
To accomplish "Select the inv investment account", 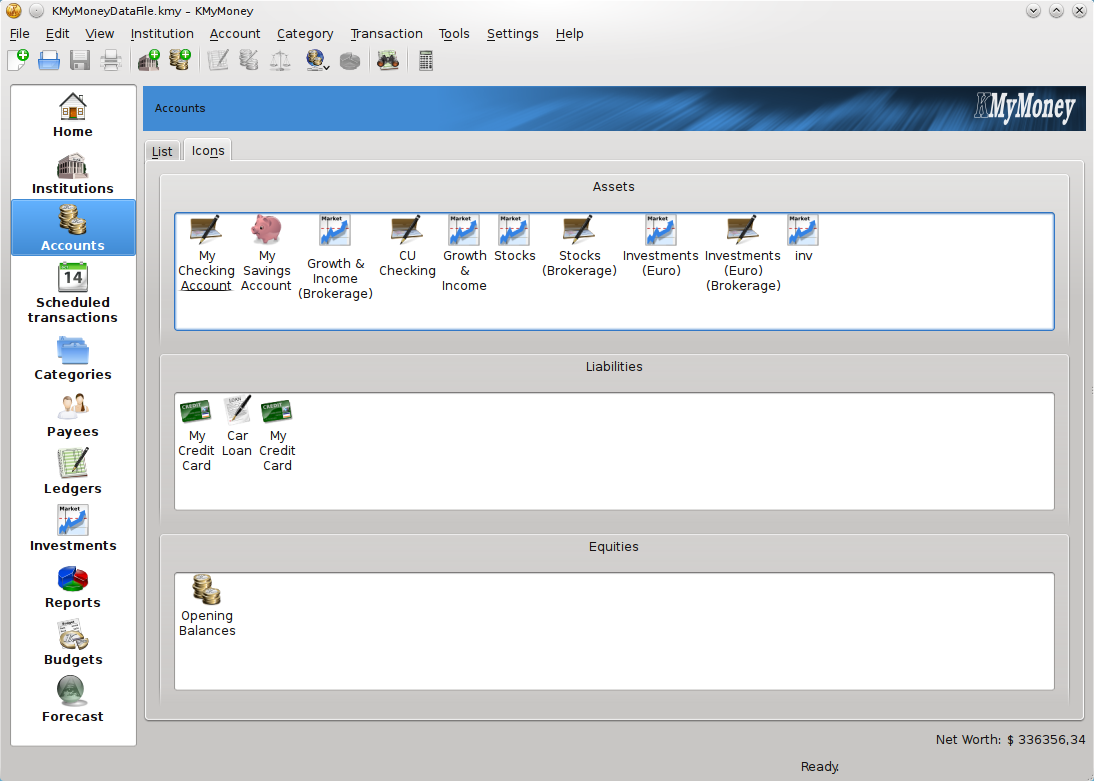I will tap(803, 239).
